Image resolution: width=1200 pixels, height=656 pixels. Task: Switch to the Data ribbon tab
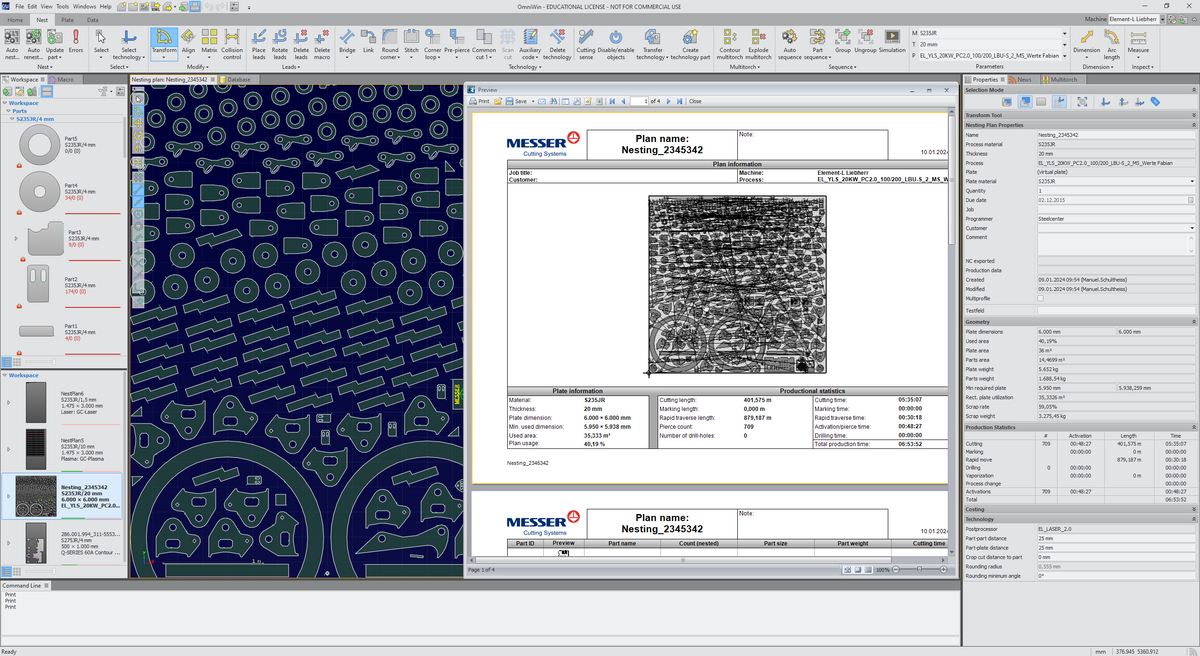(93, 19)
